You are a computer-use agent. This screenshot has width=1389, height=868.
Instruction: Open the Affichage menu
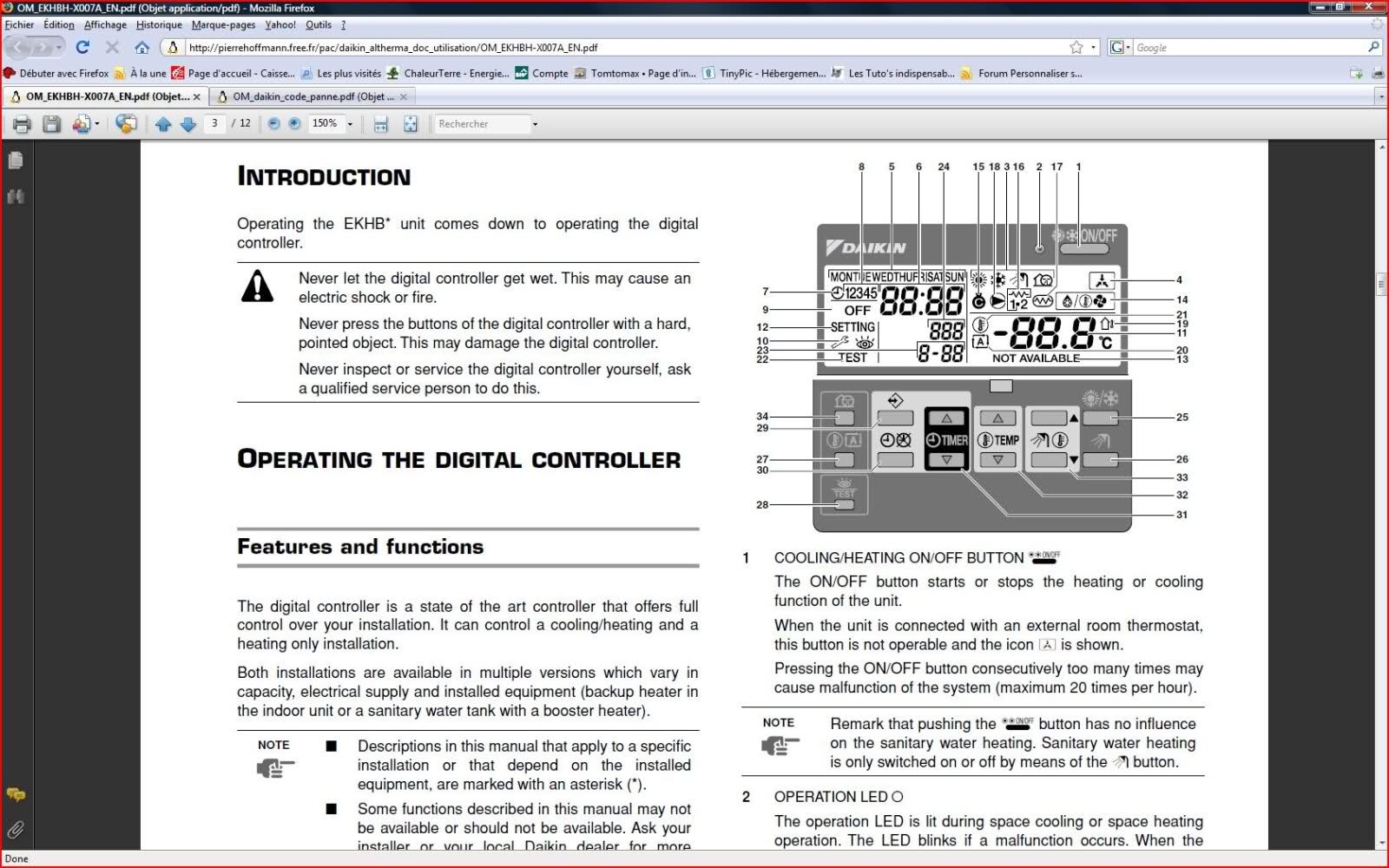tap(105, 25)
